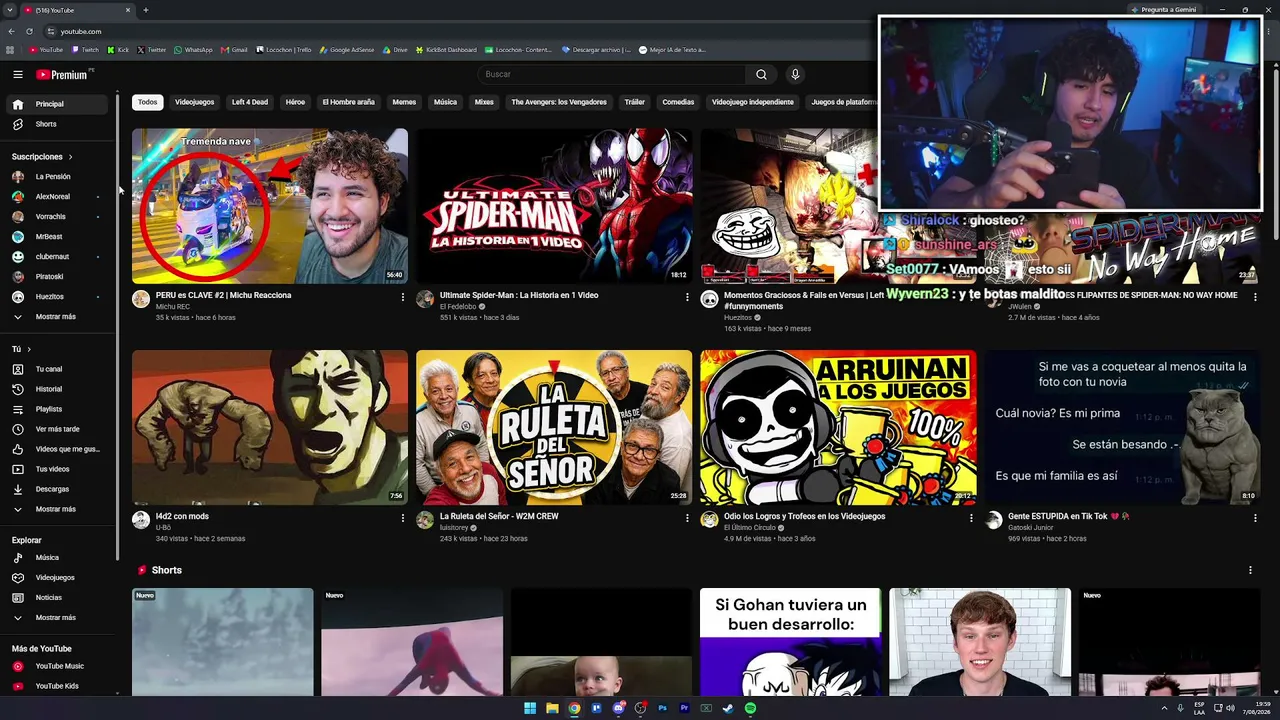Screen dimensions: 1280x720
Task: Open the browser tab search dropdown
Action: coord(10,10)
